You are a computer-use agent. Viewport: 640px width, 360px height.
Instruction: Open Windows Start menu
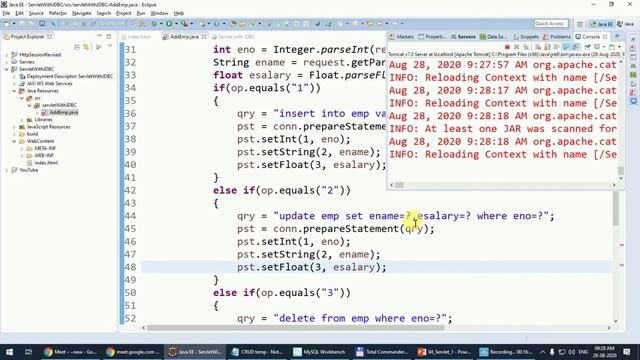[x=9, y=351]
